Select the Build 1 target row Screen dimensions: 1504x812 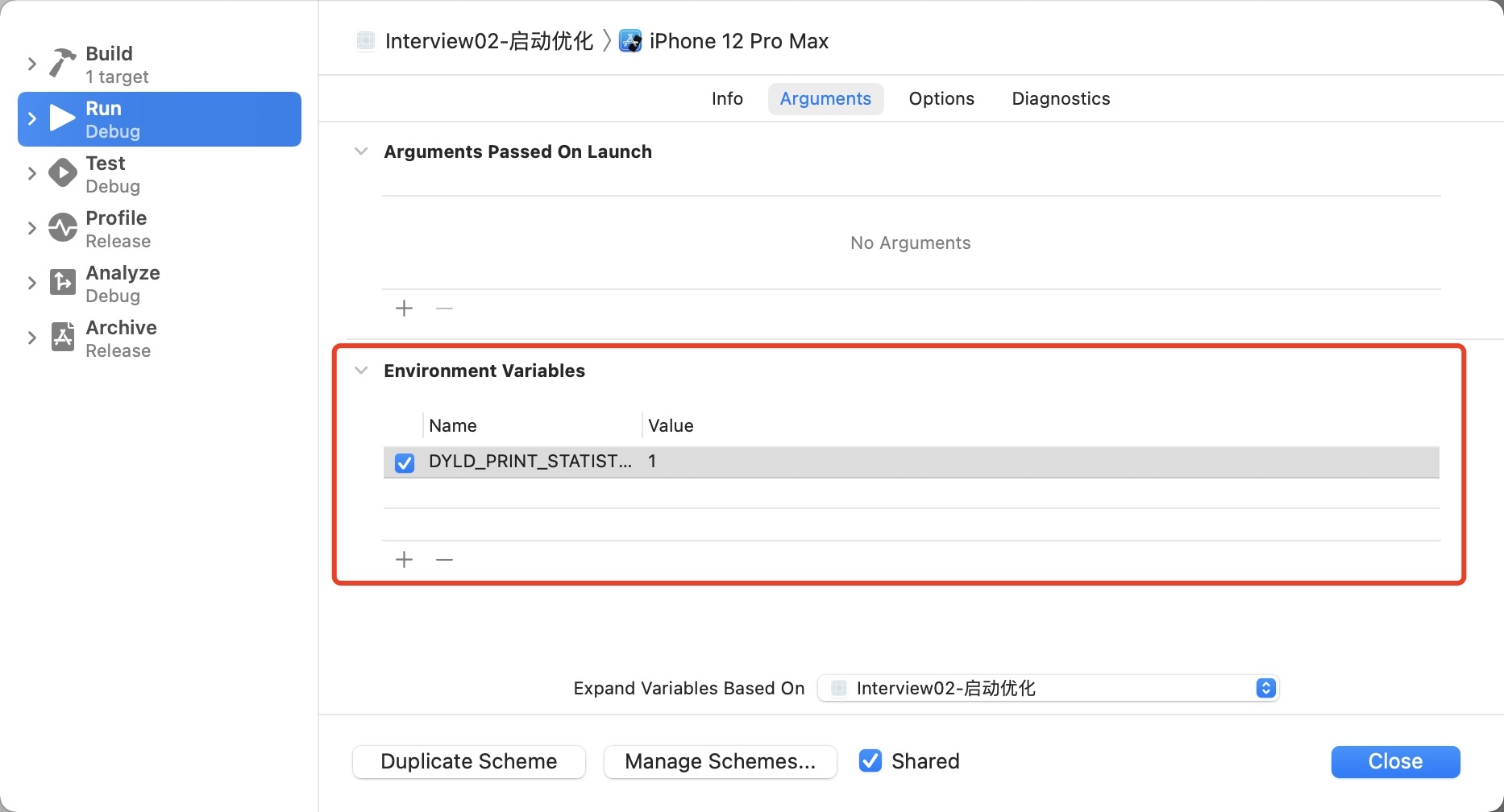(160, 64)
